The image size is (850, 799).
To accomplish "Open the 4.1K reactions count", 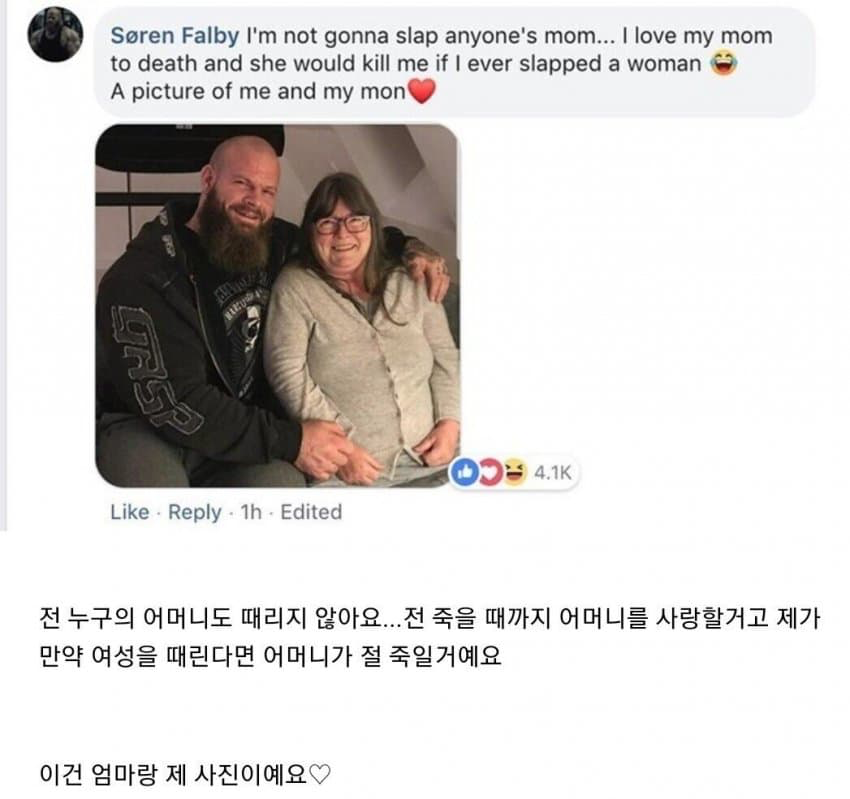I will (552, 473).
